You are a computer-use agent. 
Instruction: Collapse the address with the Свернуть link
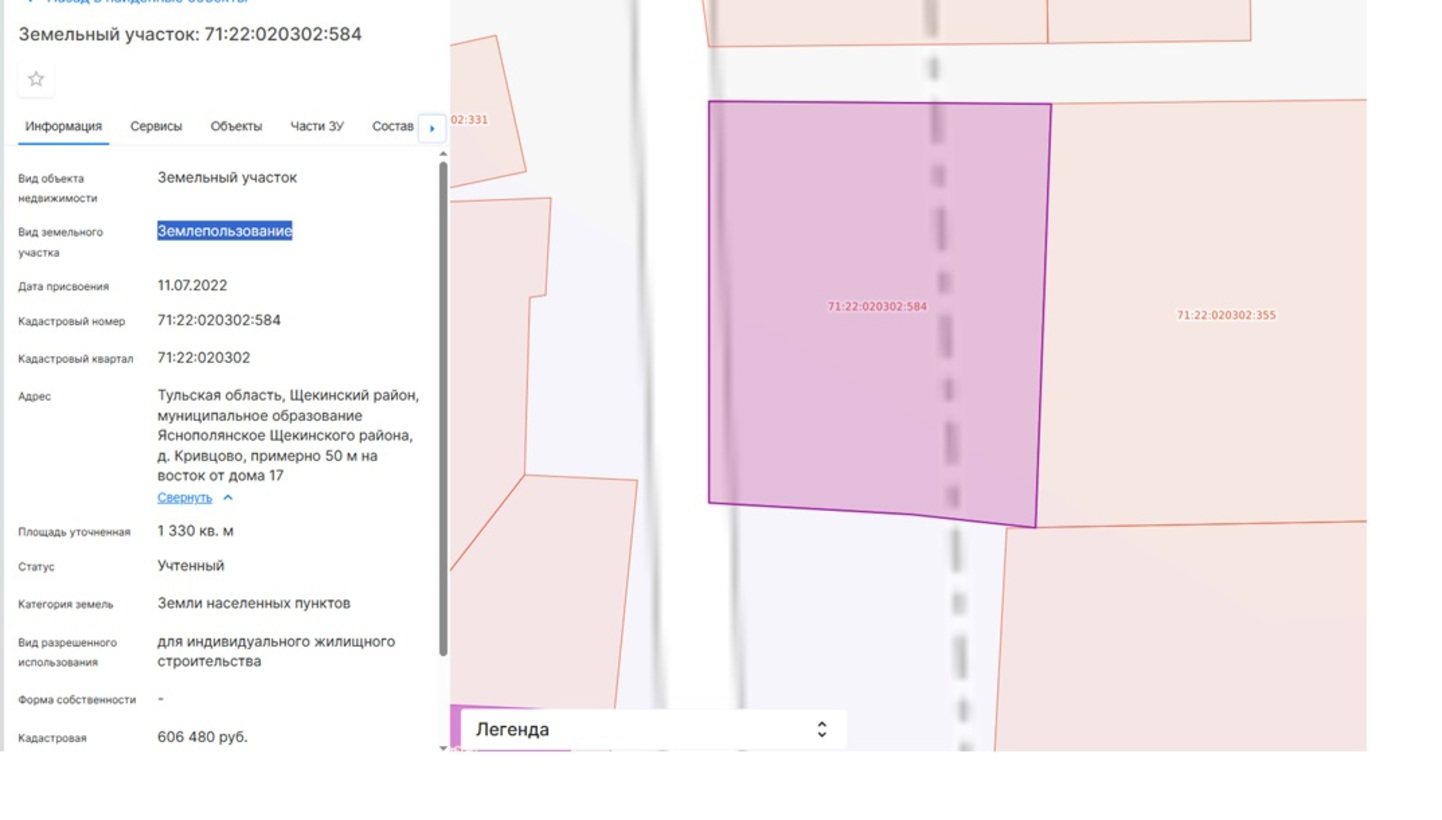(185, 498)
